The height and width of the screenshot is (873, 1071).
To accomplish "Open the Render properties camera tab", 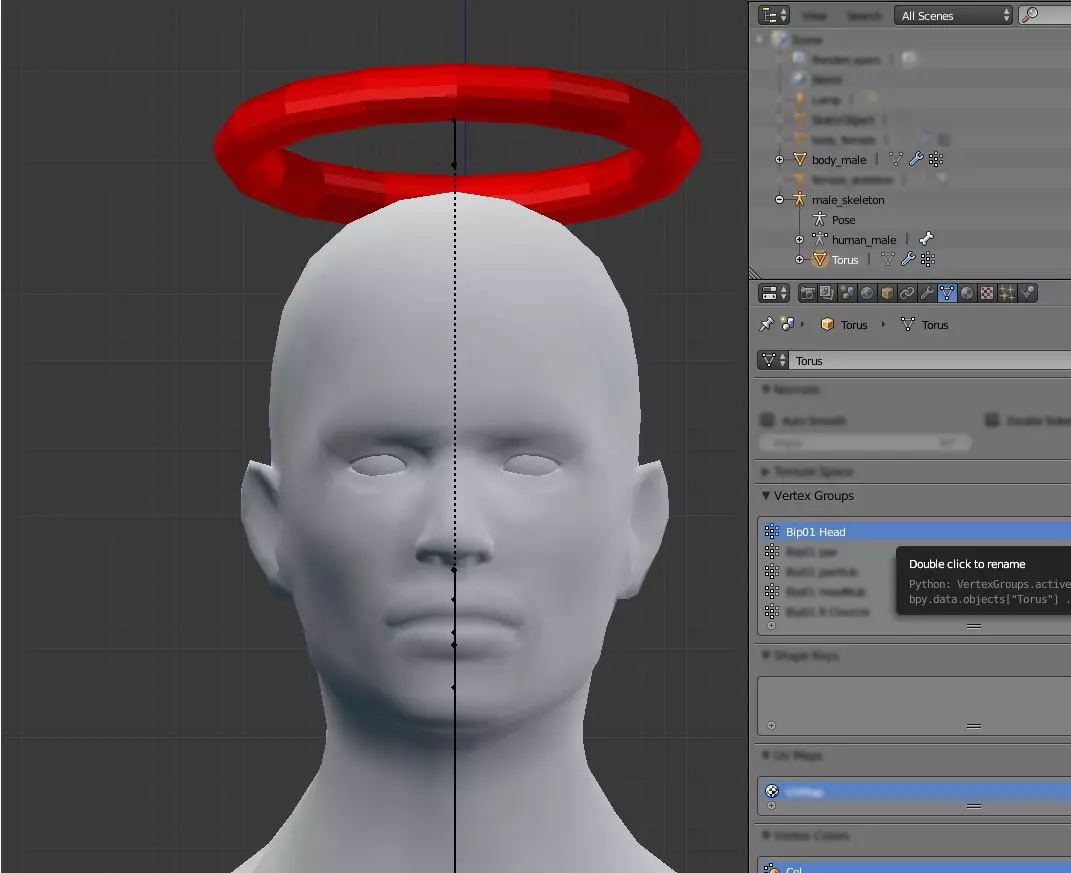I will [807, 293].
